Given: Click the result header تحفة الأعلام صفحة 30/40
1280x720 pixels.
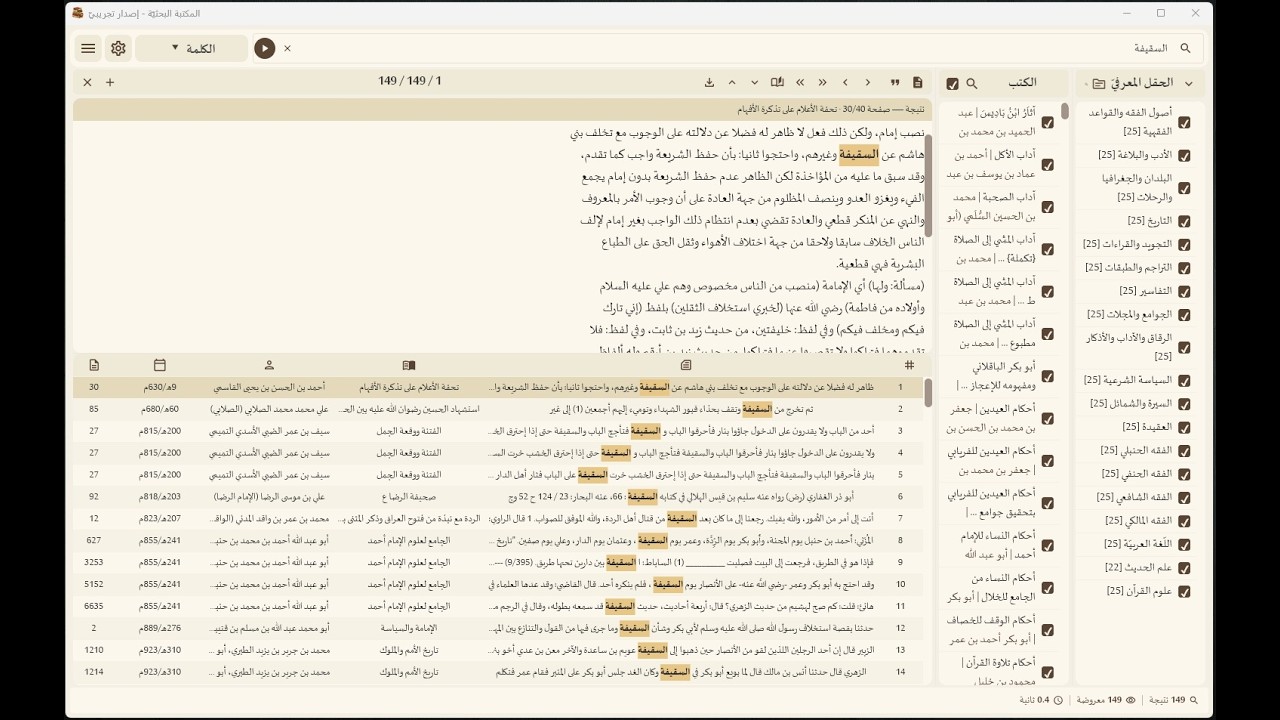Looking at the screenshot, I should [x=500, y=109].
